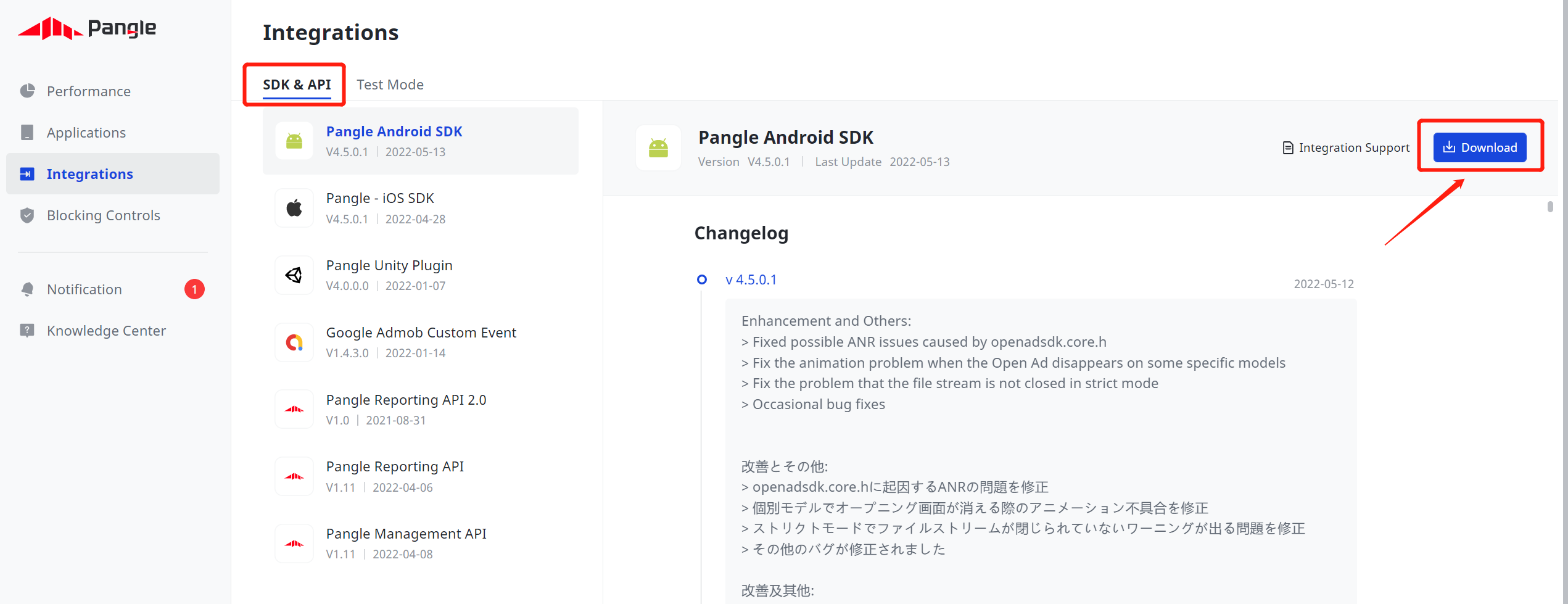Click the changelog vertical scrollbar thumb
The width and height of the screenshot is (1568, 604).
pos(1550,207)
